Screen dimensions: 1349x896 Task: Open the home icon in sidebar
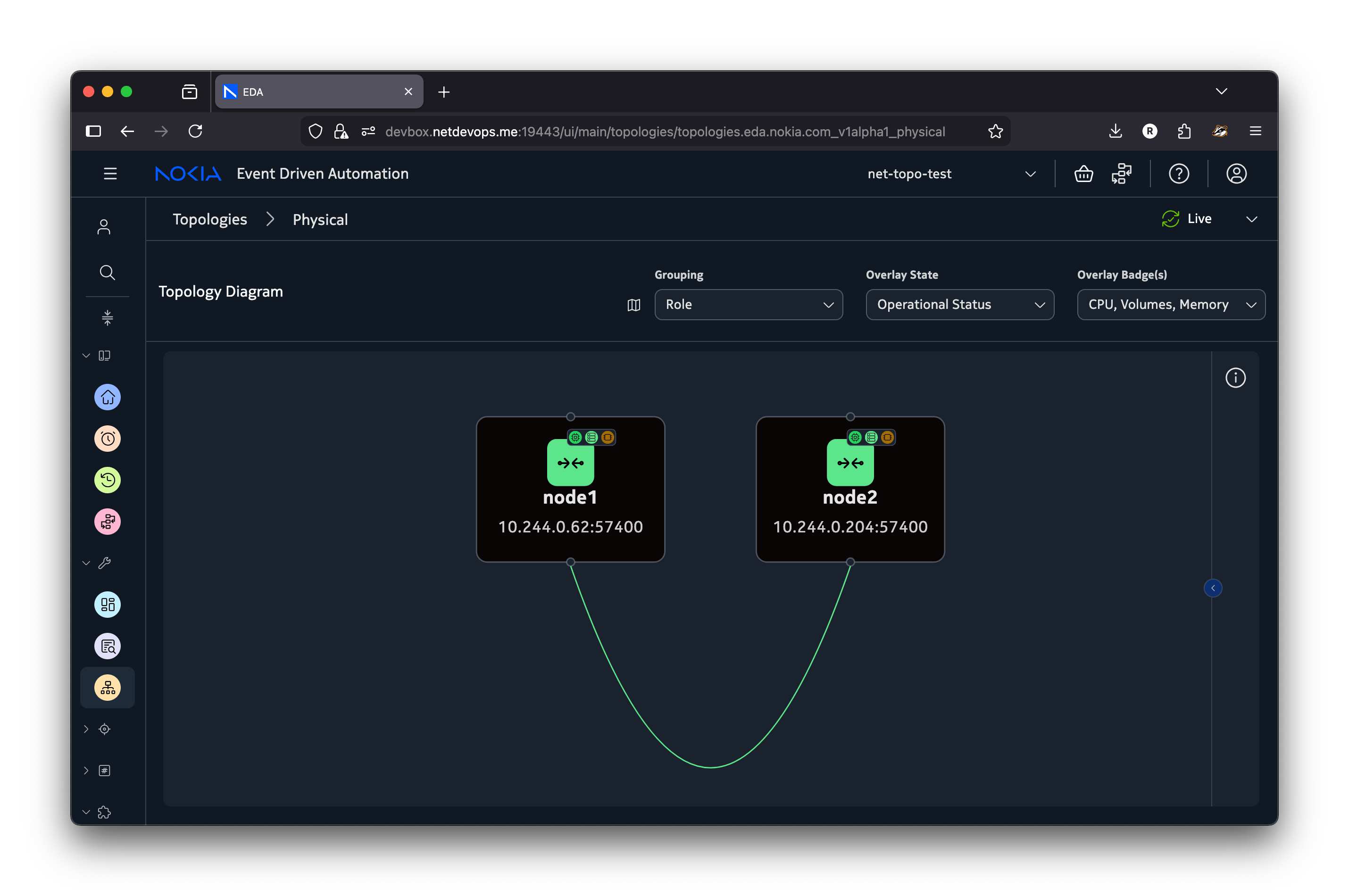[108, 397]
